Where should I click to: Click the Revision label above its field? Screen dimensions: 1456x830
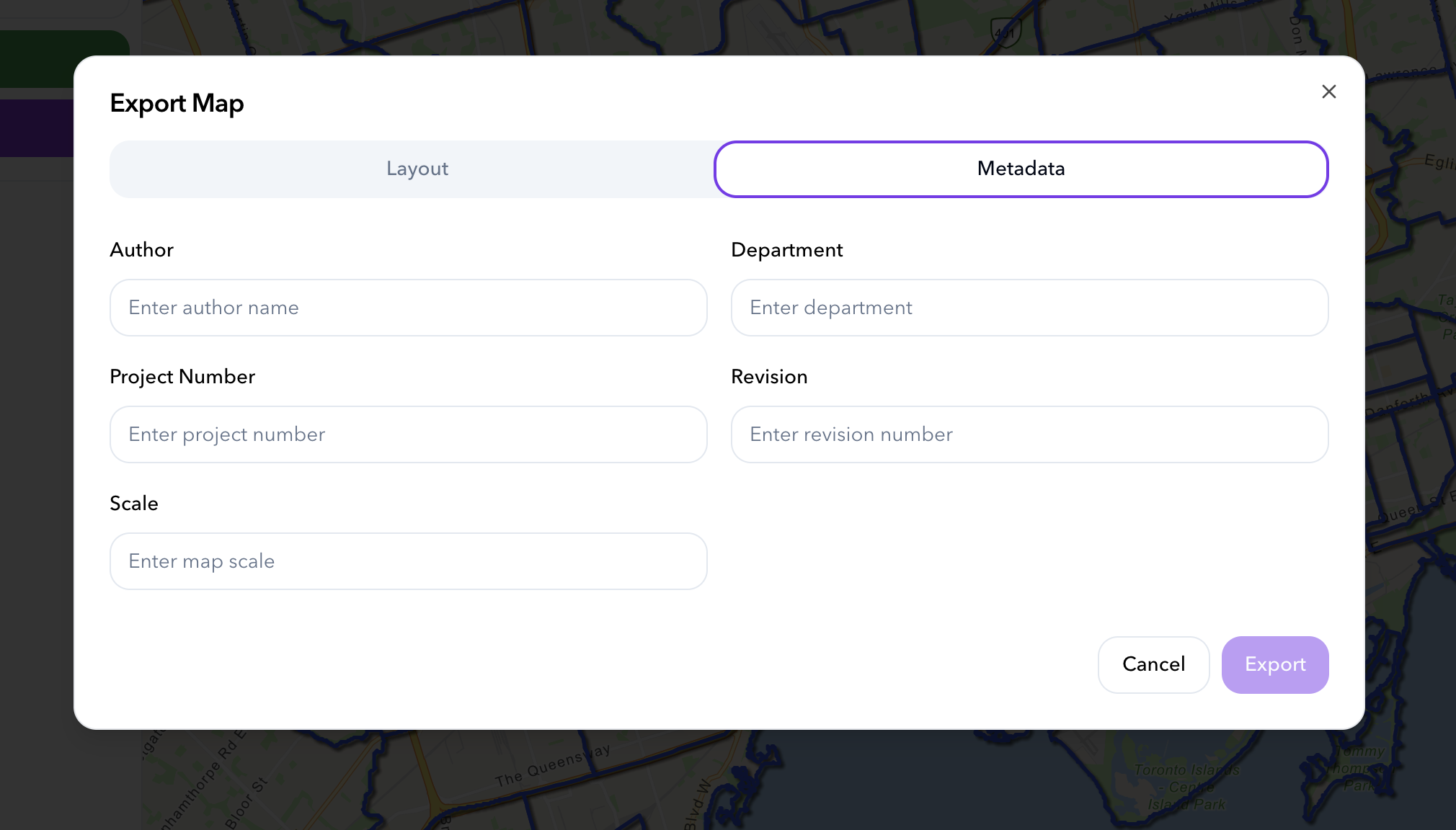769,376
